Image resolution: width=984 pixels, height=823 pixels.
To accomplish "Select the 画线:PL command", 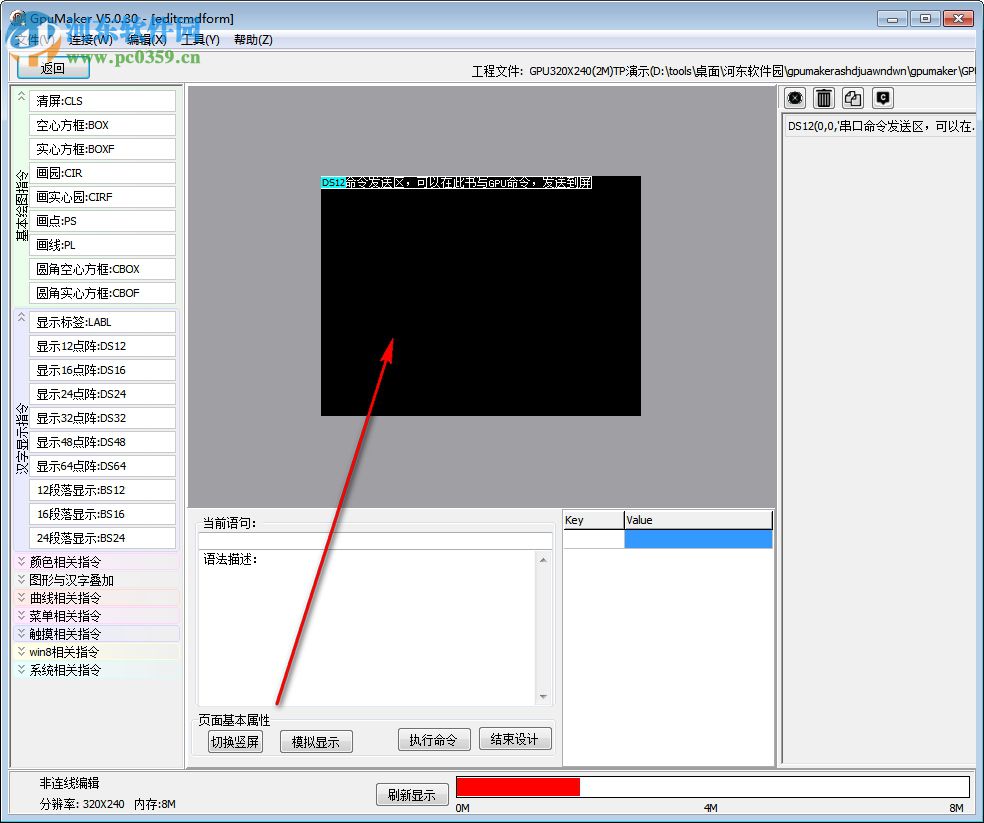I will point(101,244).
